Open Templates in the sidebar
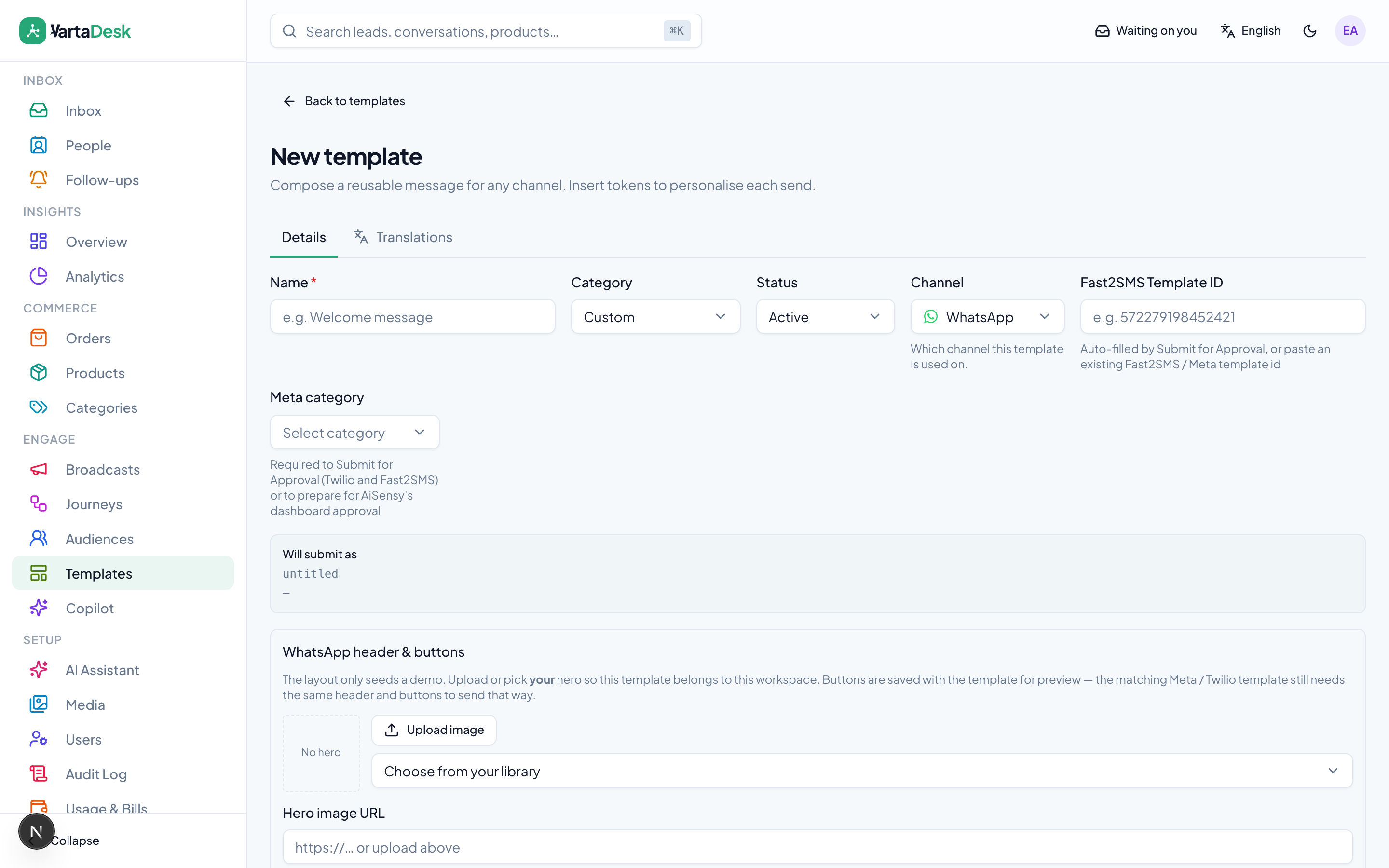This screenshot has width=1389, height=868. [x=123, y=573]
